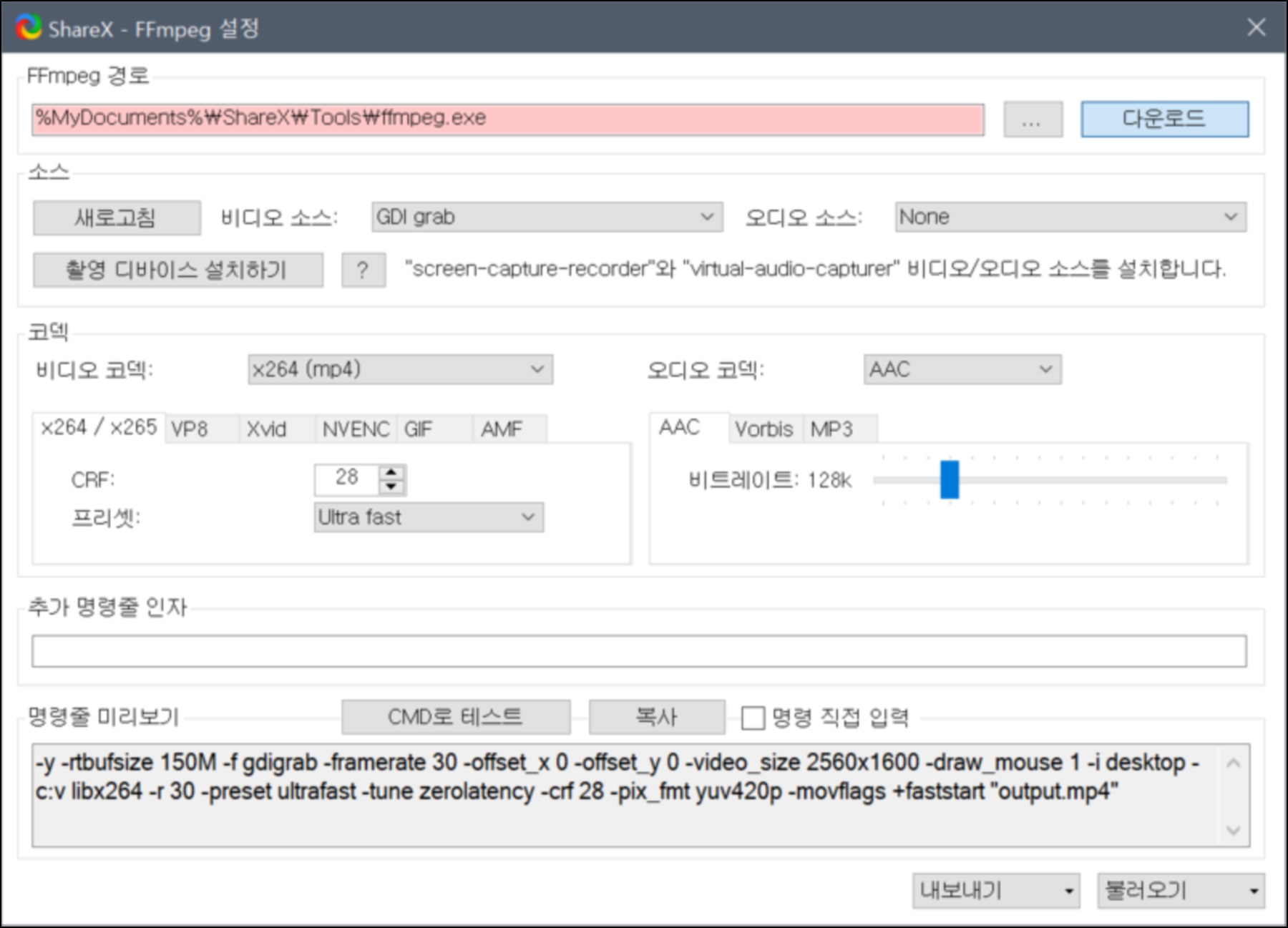Switch to the Vorbis tab
This screenshot has height=928, width=1288.
pos(765,429)
